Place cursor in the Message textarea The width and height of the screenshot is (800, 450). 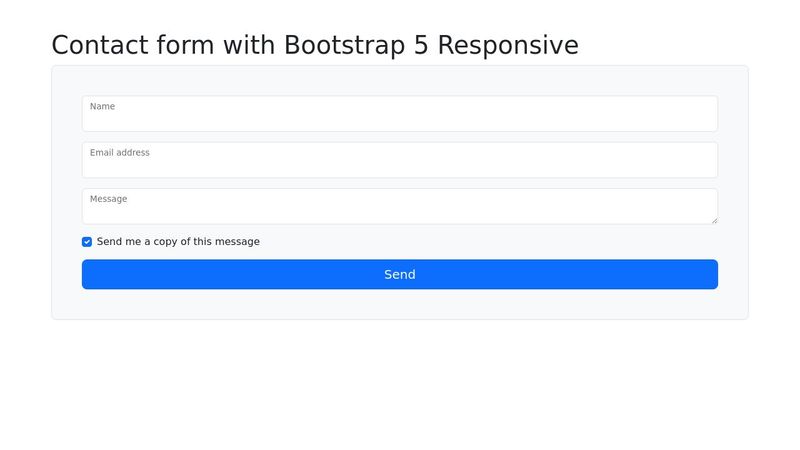[x=399, y=206]
